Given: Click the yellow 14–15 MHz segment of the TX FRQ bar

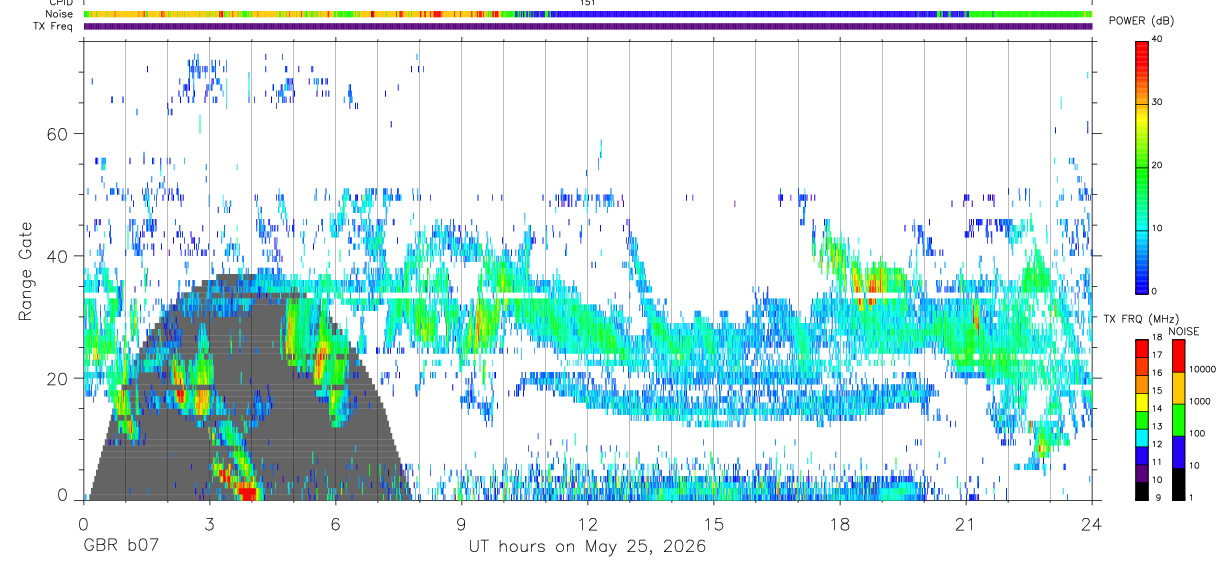Looking at the screenshot, I should coord(1141,401).
